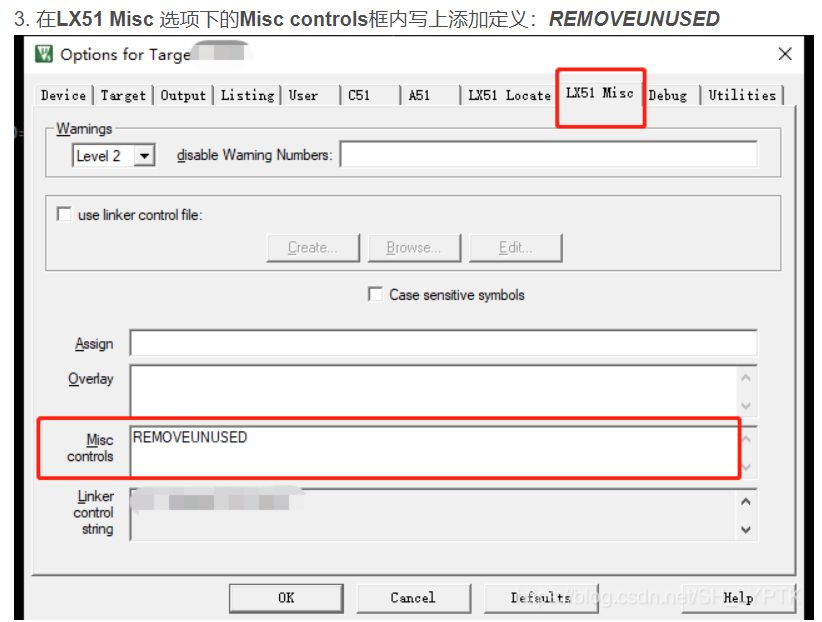822x622 pixels.
Task: Click the grayed Browse... button
Action: tap(414, 248)
